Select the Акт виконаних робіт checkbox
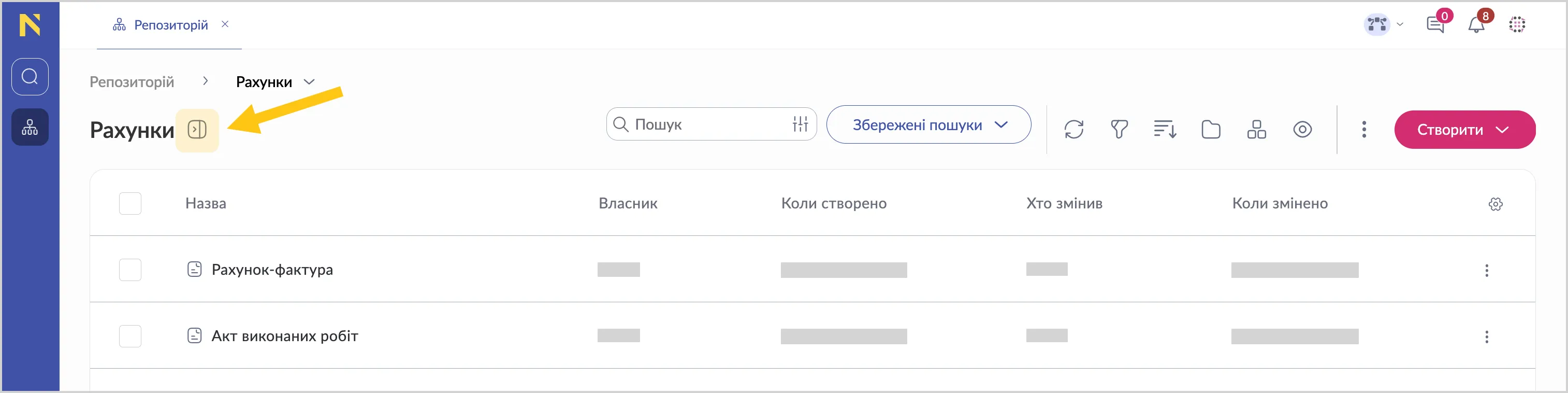 tap(130, 336)
